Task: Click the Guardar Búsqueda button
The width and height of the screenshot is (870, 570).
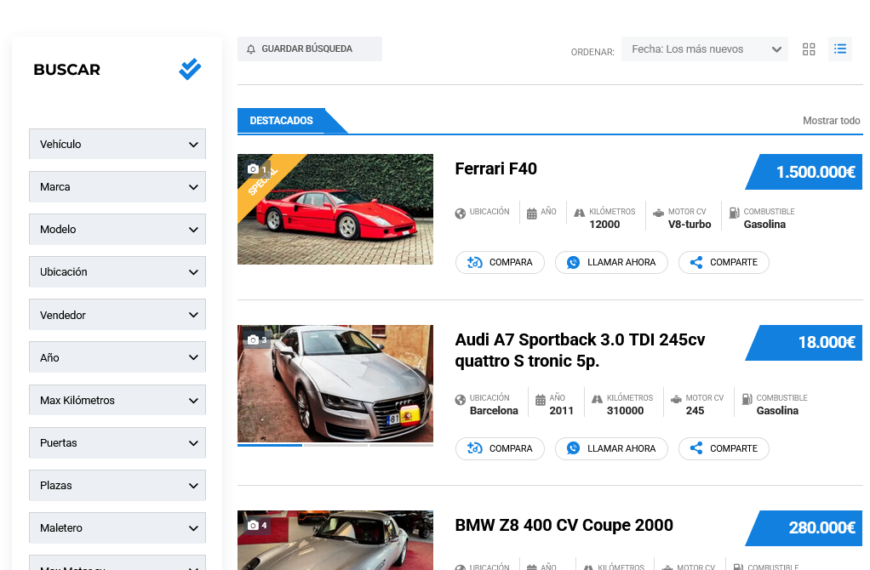Action: [310, 49]
